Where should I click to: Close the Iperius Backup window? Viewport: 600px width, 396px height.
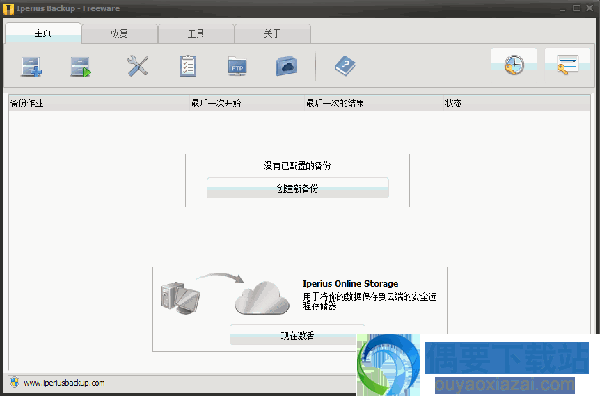pyautogui.click(x=590, y=8)
